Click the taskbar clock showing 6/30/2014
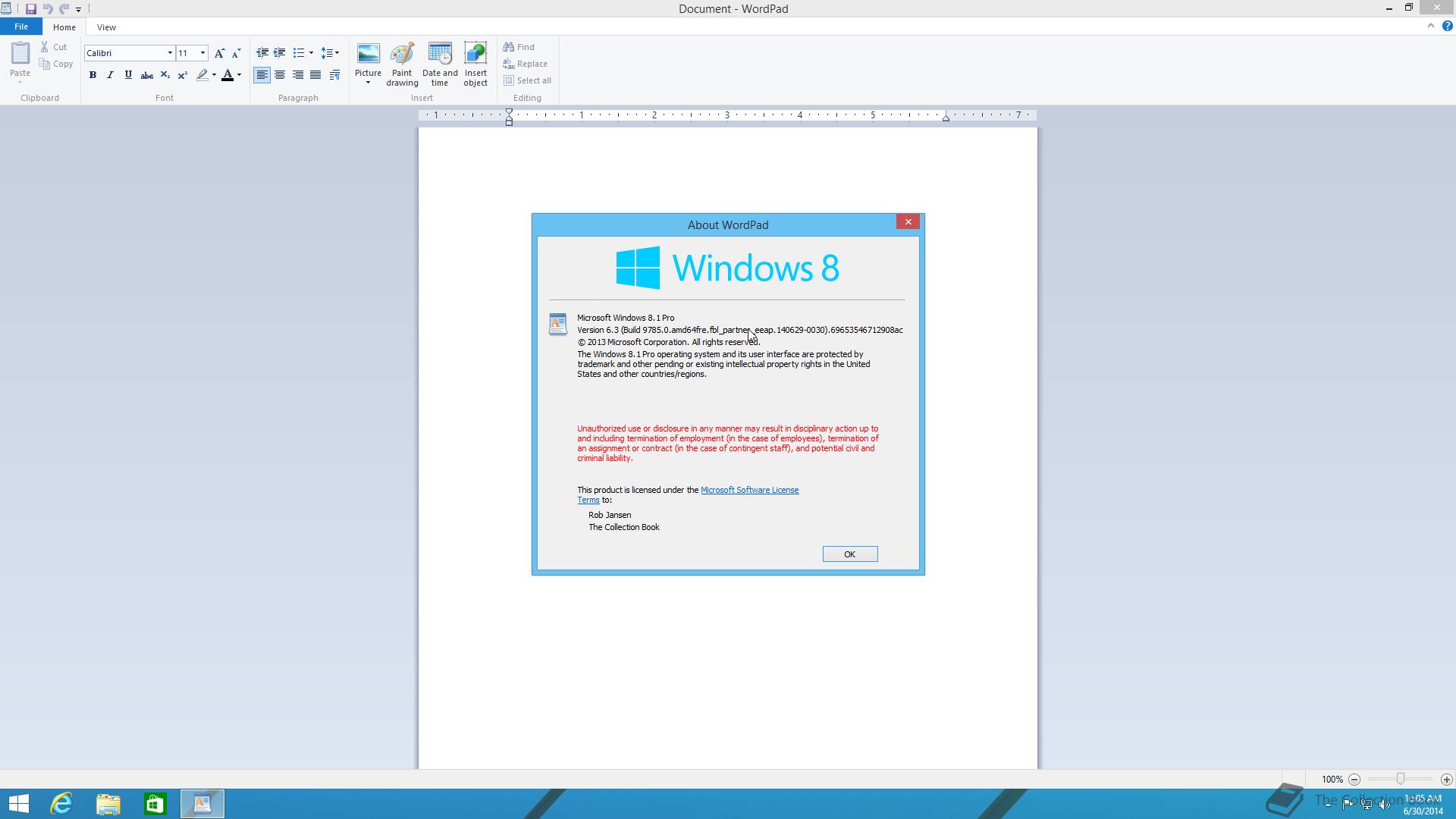 coord(1423,805)
